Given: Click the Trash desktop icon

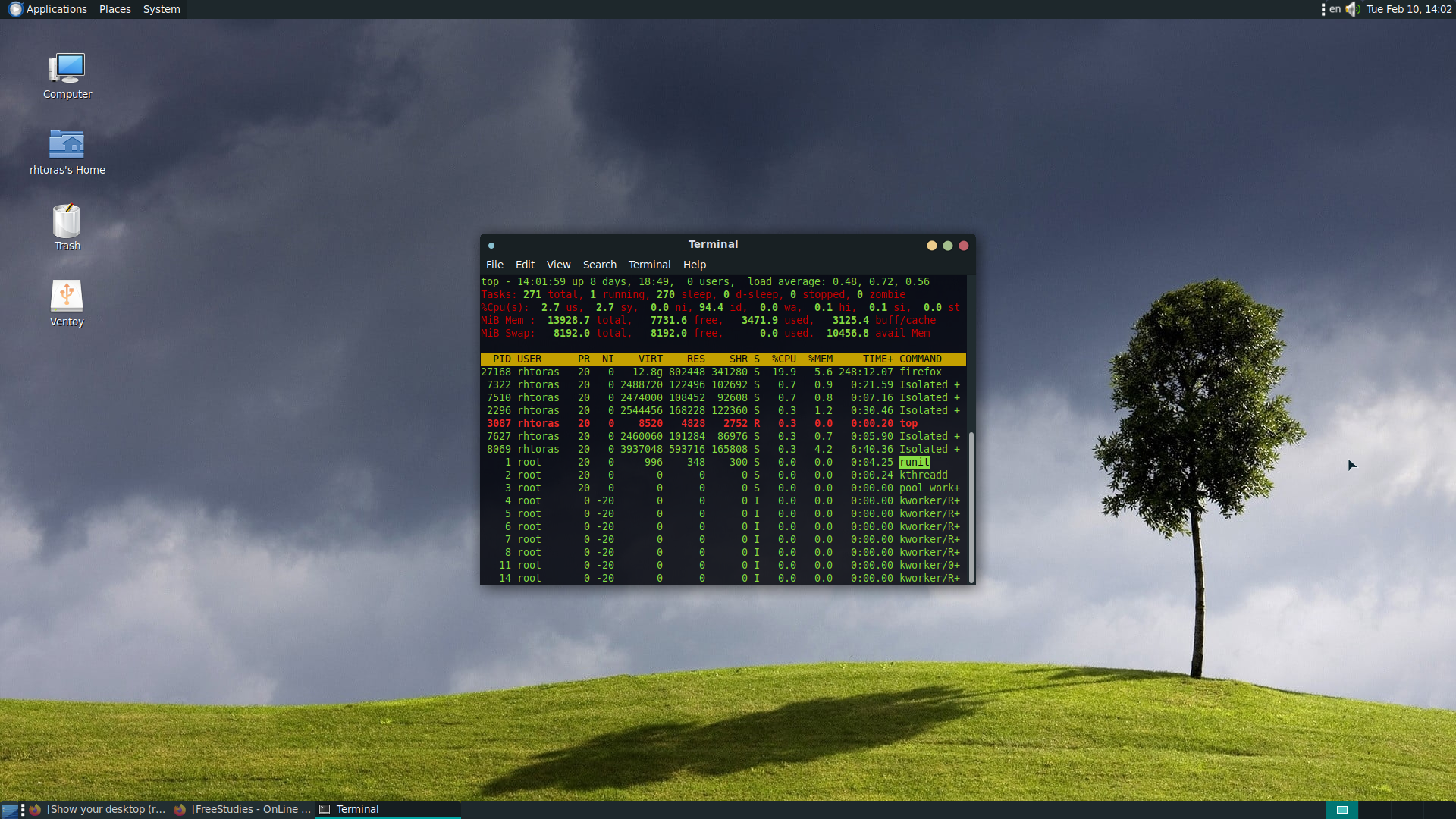Looking at the screenshot, I should click(x=67, y=221).
